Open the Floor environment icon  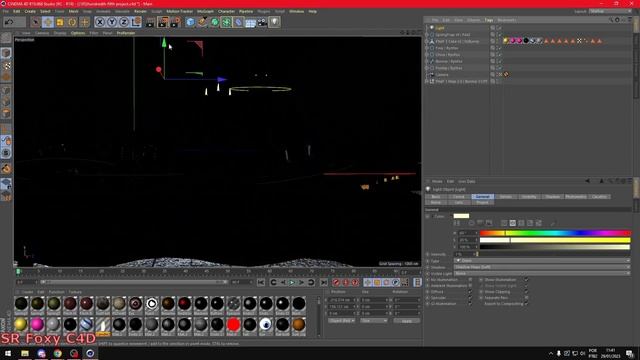point(251,22)
